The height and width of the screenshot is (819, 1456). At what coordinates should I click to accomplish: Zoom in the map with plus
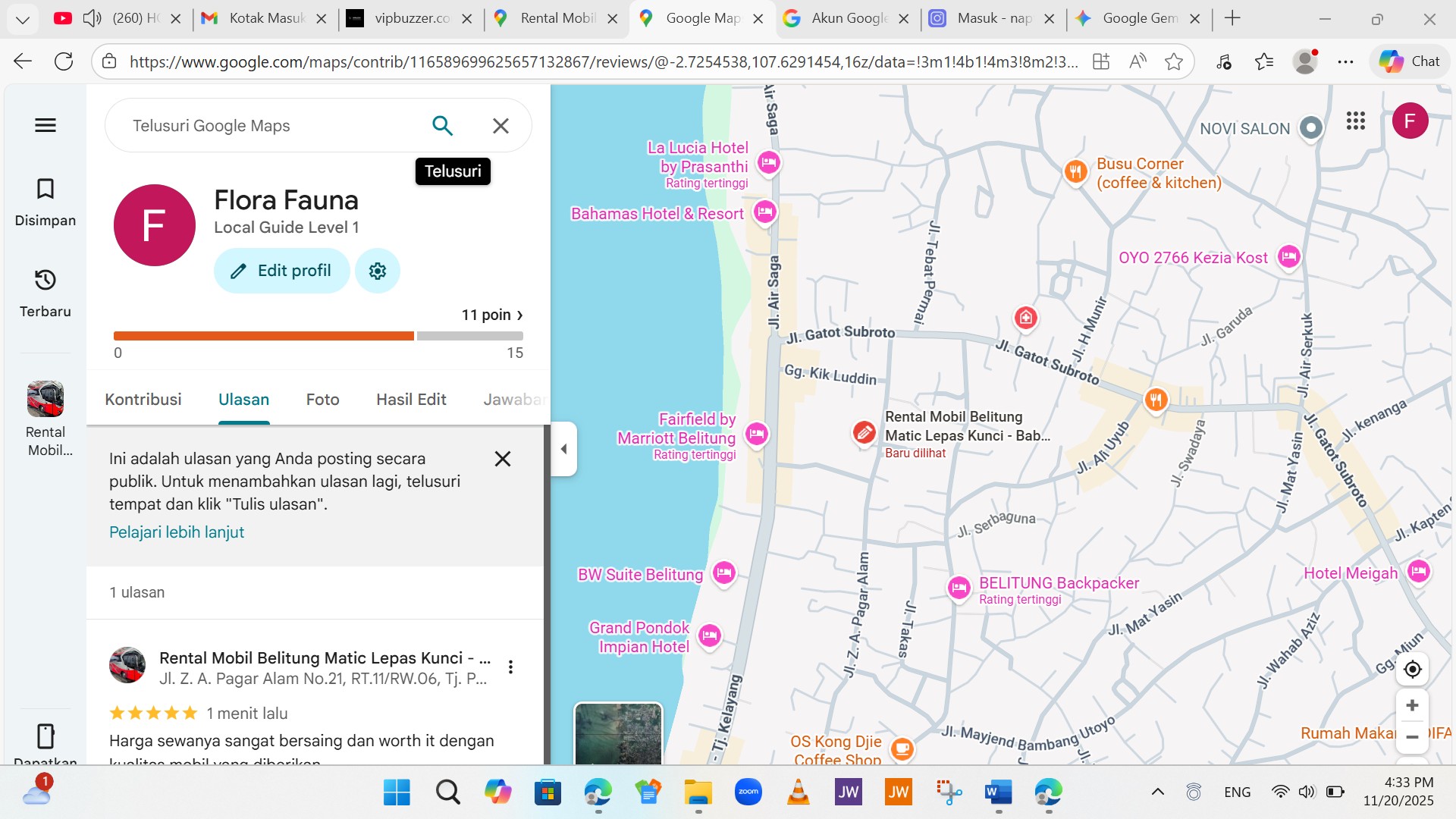(1412, 705)
